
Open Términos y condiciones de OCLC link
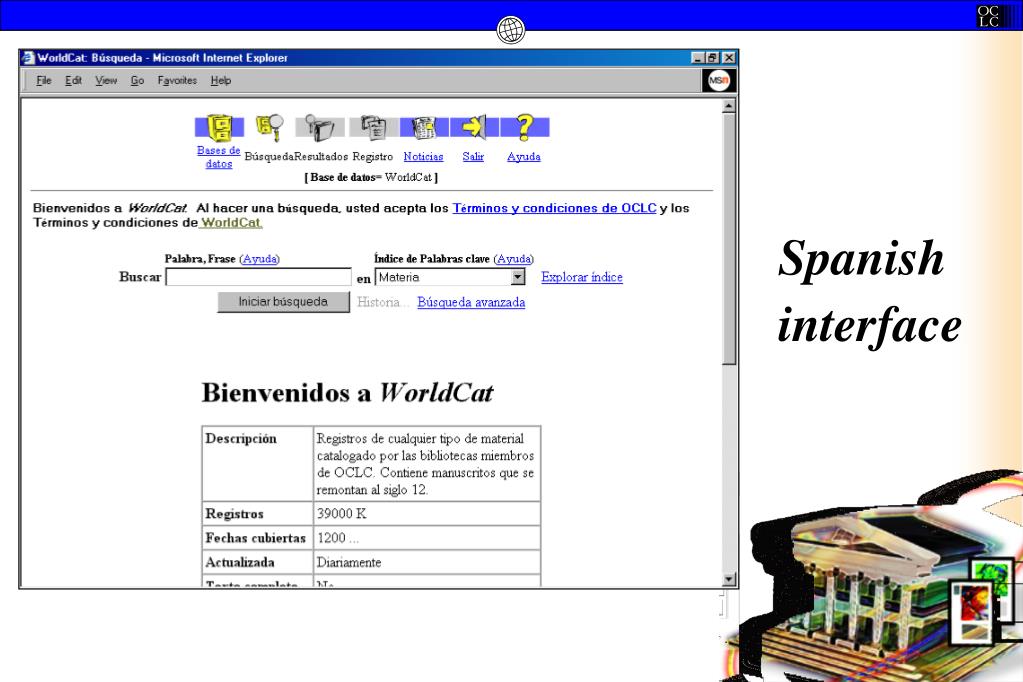pyautogui.click(x=555, y=208)
